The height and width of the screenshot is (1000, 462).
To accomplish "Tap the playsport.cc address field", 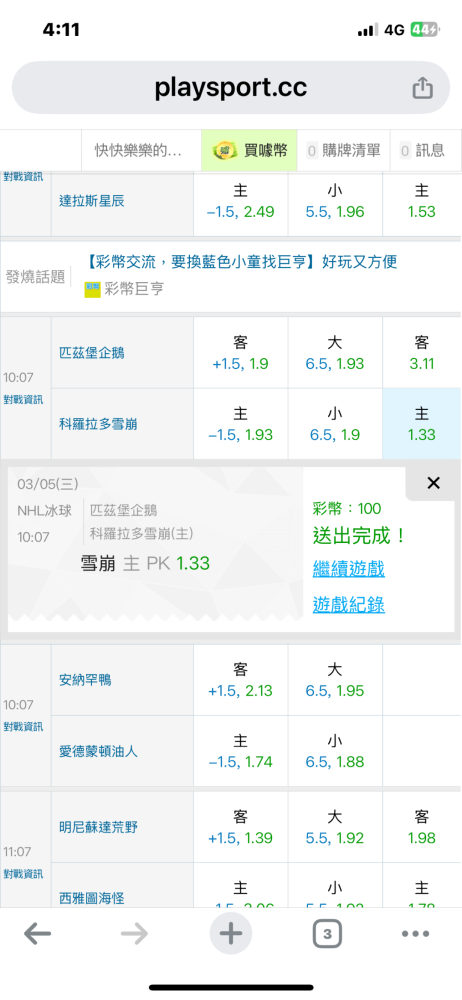I will coord(231,88).
